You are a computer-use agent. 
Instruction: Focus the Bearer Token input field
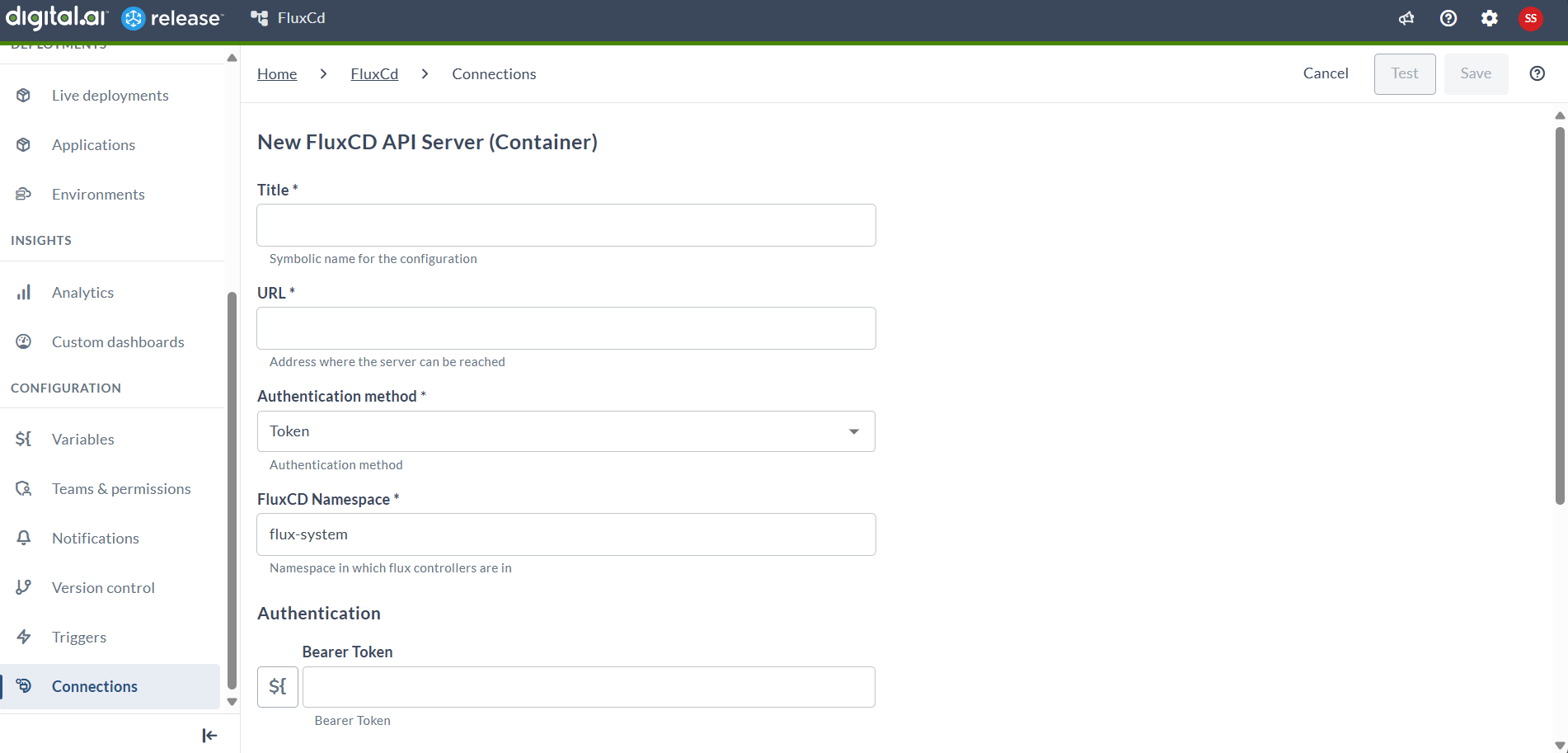click(x=589, y=686)
